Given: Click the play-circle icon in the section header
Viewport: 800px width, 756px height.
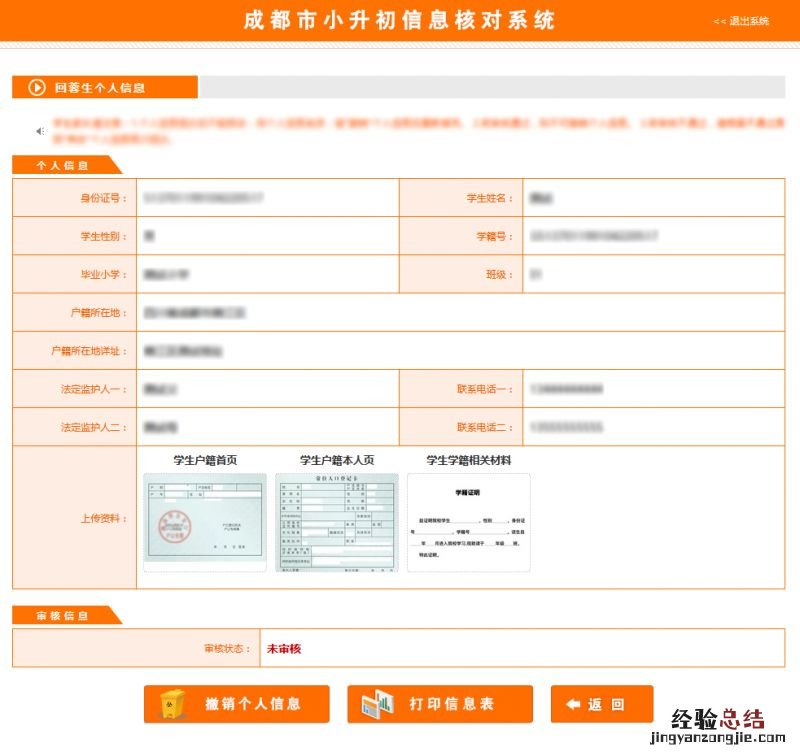Looking at the screenshot, I should (x=38, y=87).
